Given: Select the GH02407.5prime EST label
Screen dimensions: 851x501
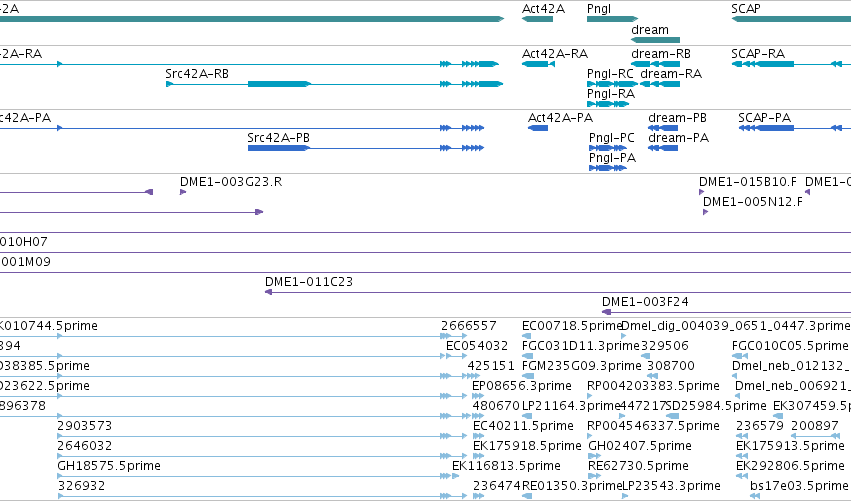Looking at the screenshot, I should tap(640, 446).
